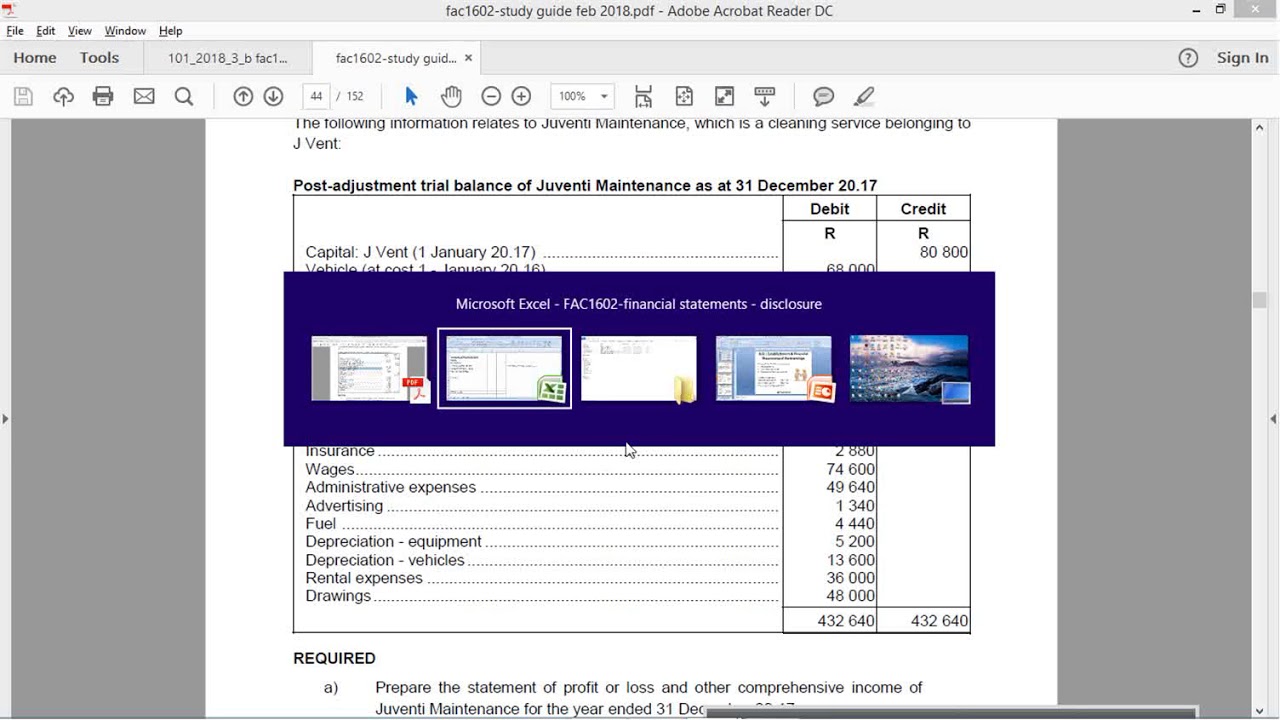Click the vertical scrollbar up arrow
Image resolution: width=1280 pixels, height=720 pixels.
point(1260,128)
